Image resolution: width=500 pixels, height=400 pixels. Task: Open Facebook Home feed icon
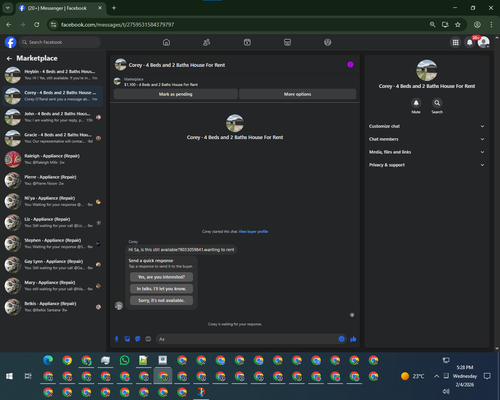[166, 42]
